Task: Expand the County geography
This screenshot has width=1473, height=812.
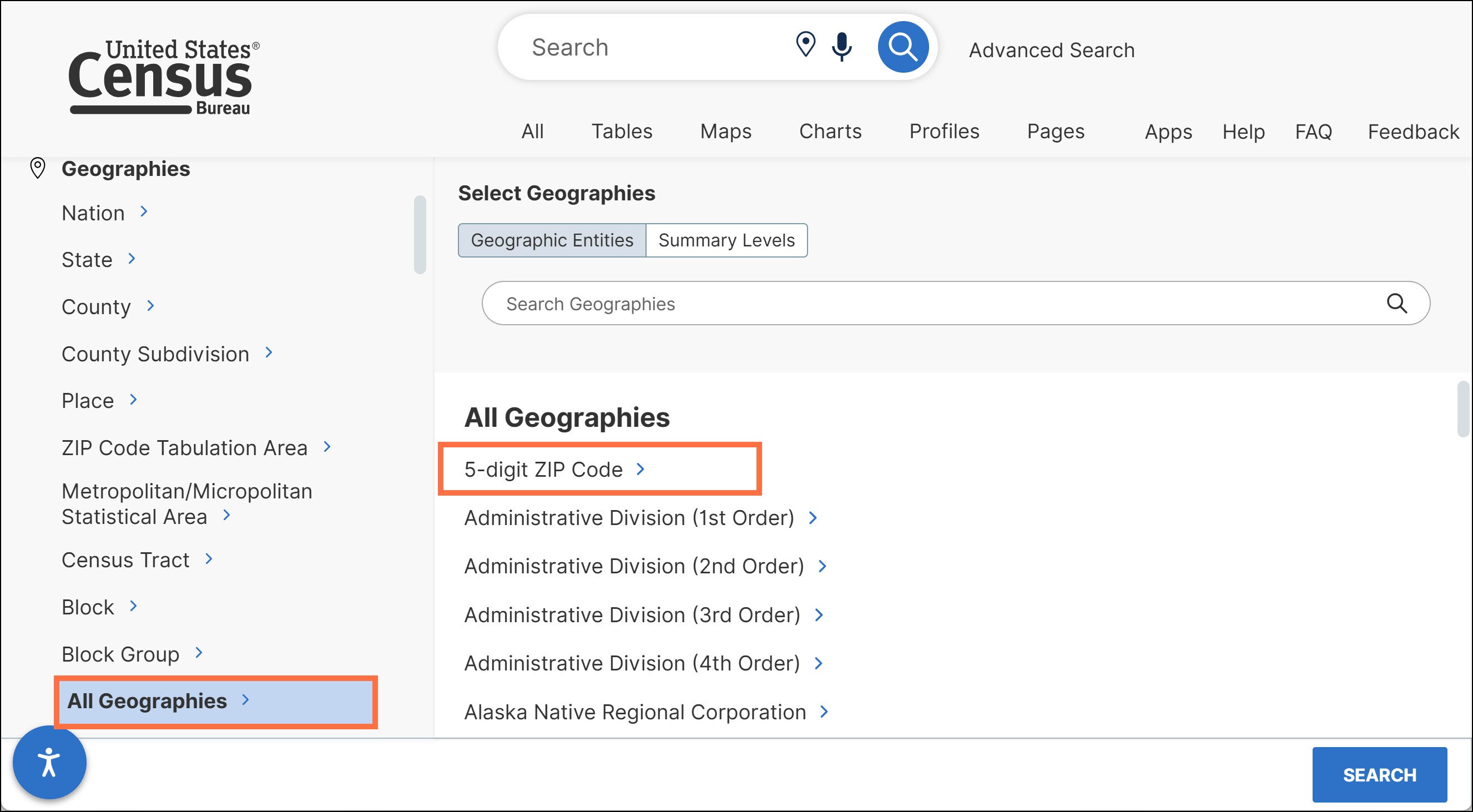Action: [108, 307]
